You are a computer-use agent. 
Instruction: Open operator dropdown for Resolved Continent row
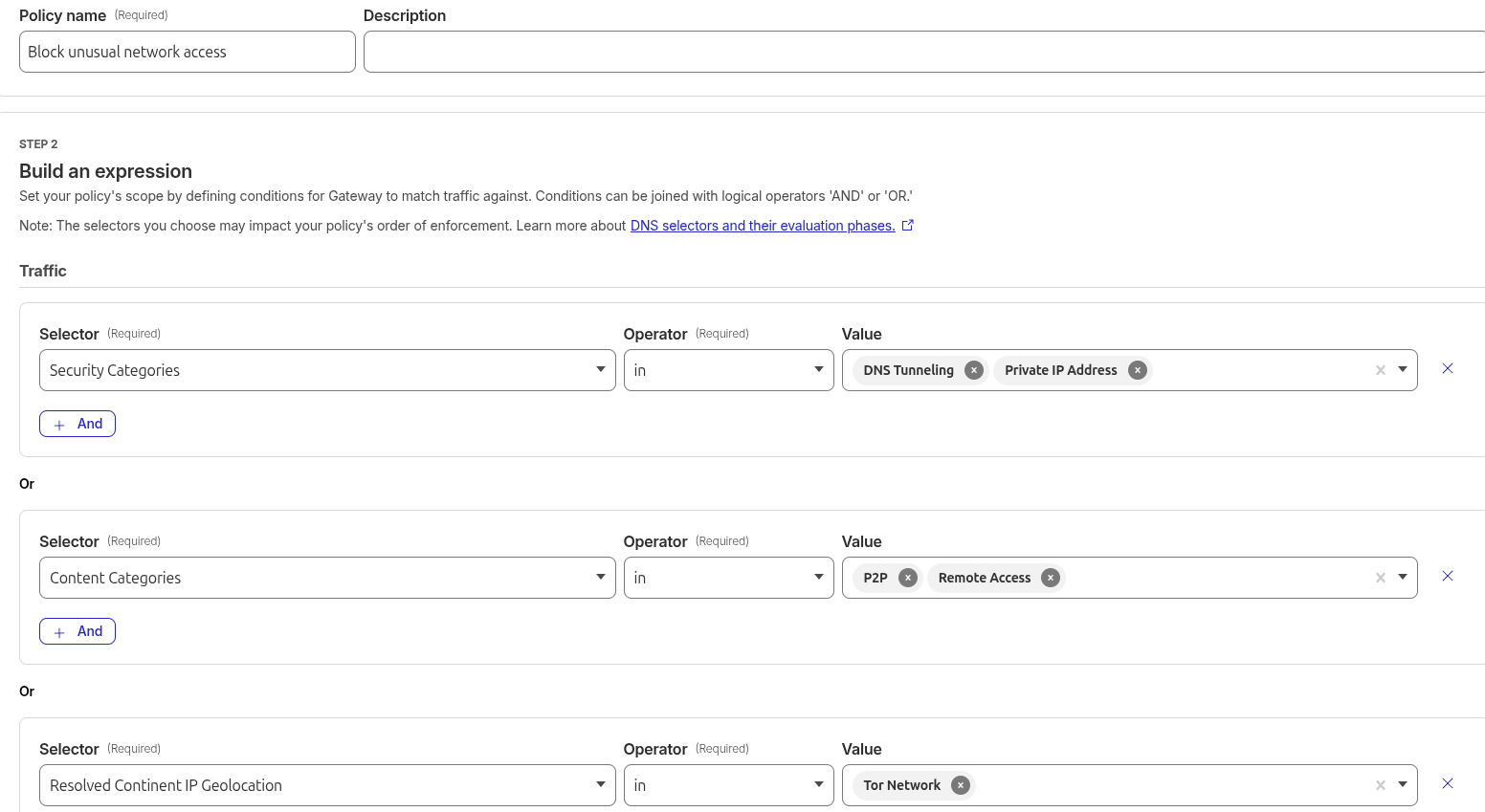729,785
